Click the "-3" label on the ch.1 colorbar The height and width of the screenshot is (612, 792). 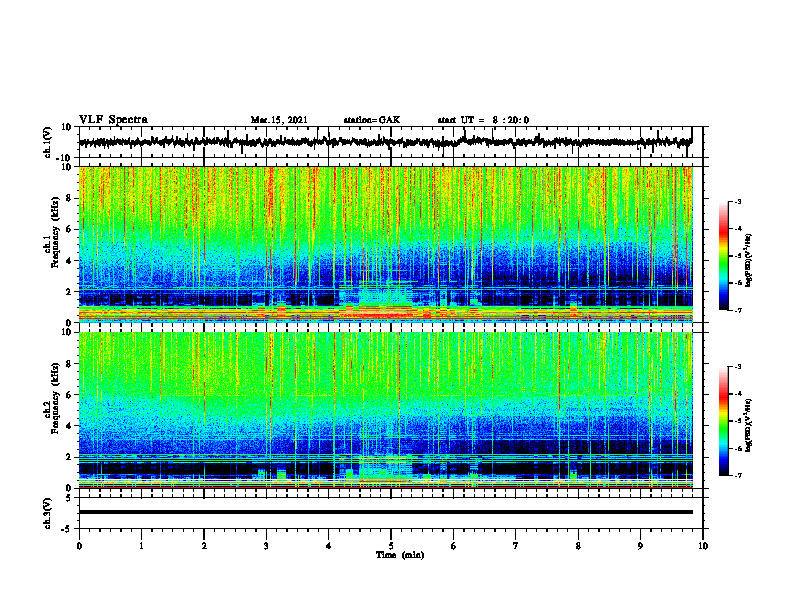738,202
